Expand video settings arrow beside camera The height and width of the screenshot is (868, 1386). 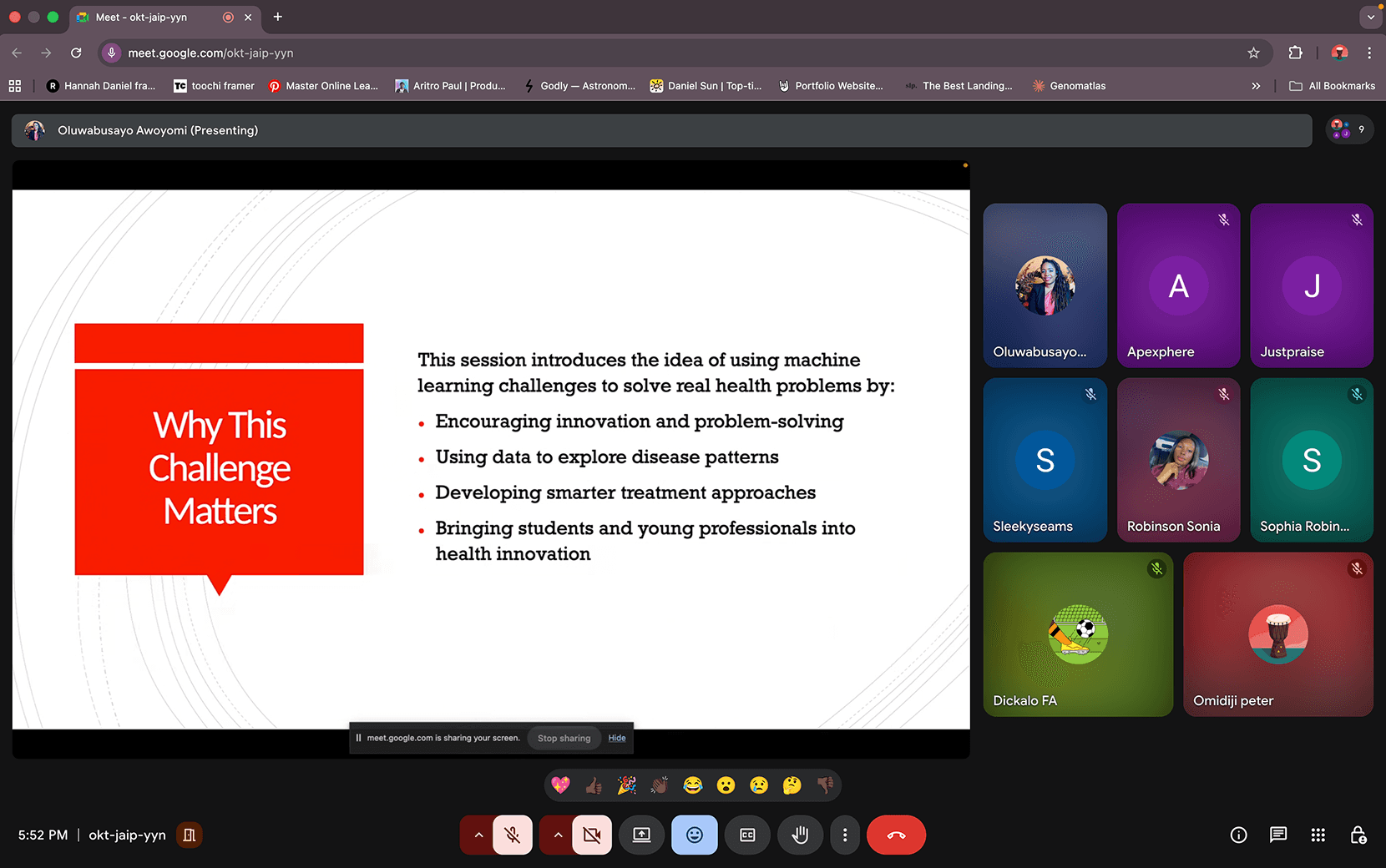coord(558,835)
